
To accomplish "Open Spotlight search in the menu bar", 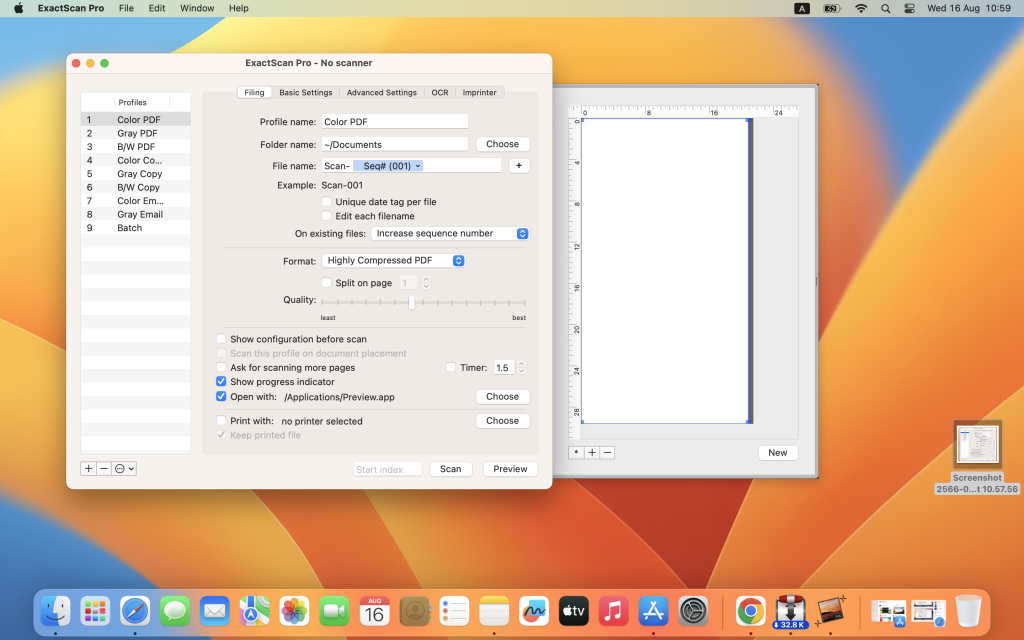I will click(x=886, y=8).
